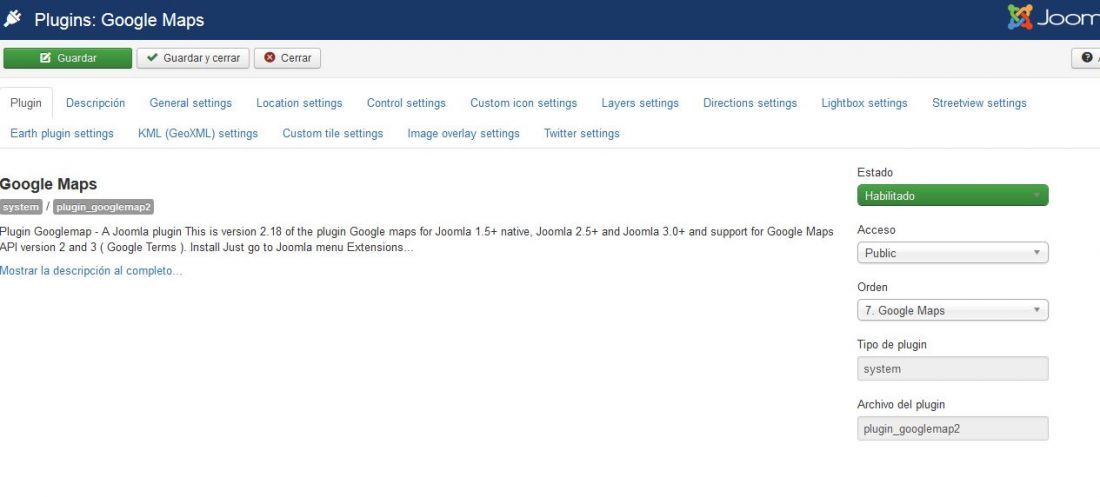The width and height of the screenshot is (1100, 497).
Task: Go to the Streetview settings tab
Action: [979, 103]
